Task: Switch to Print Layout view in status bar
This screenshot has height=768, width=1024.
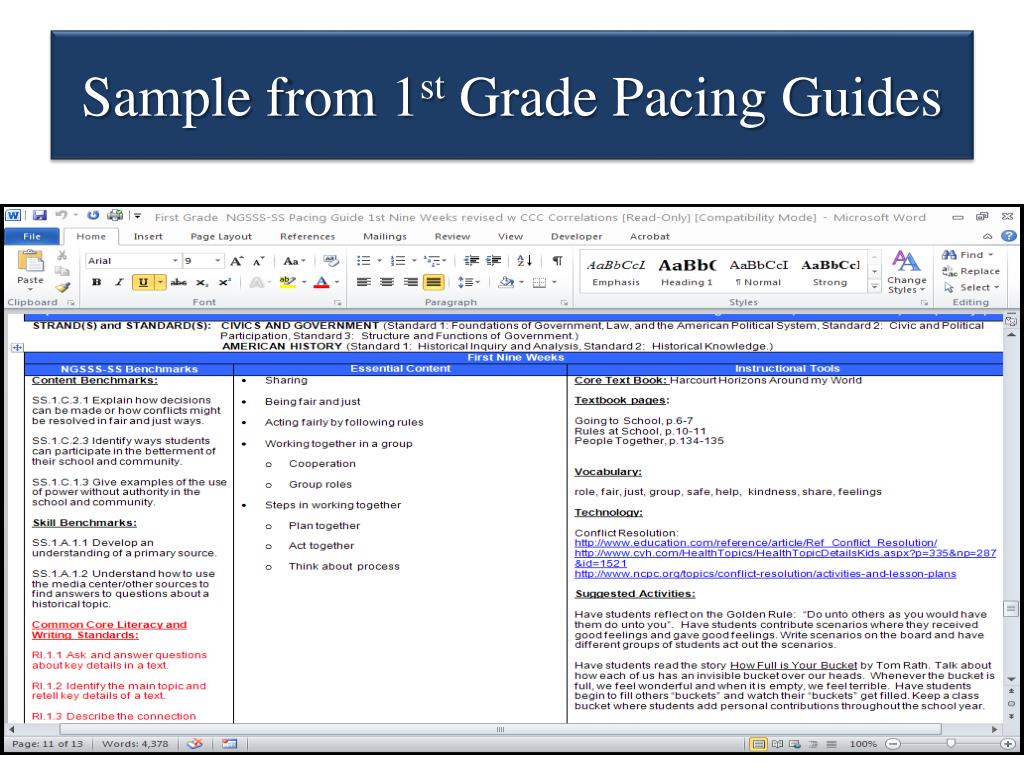Action: [759, 744]
